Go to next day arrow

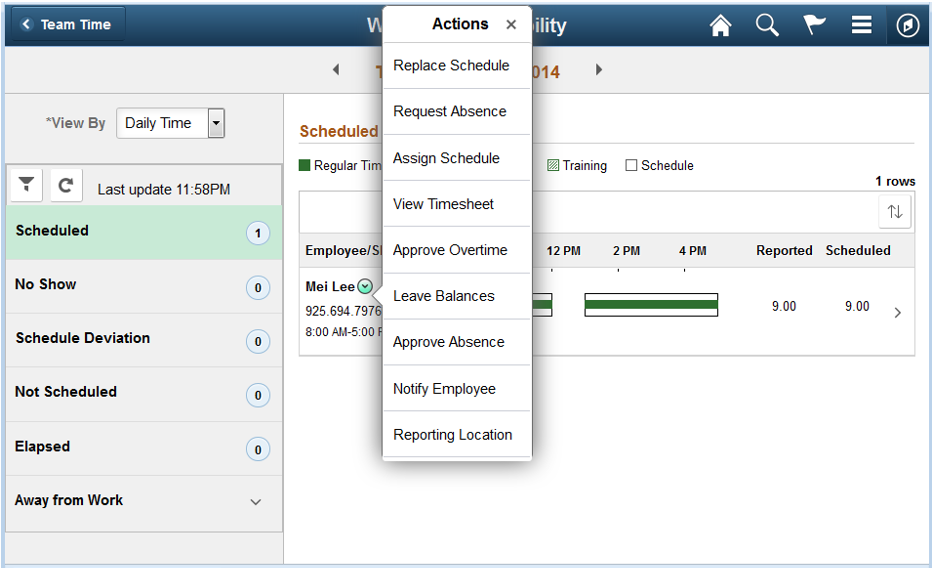click(x=599, y=70)
